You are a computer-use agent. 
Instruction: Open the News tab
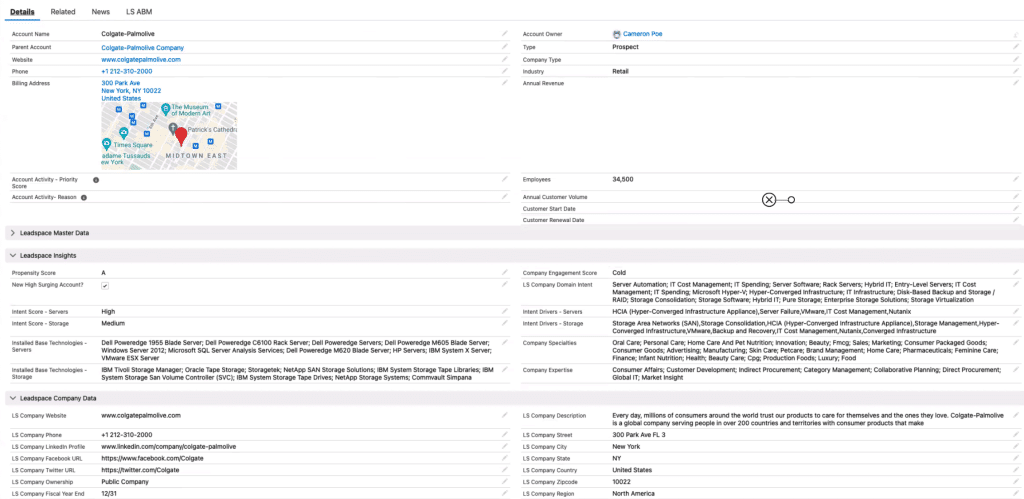[101, 12]
